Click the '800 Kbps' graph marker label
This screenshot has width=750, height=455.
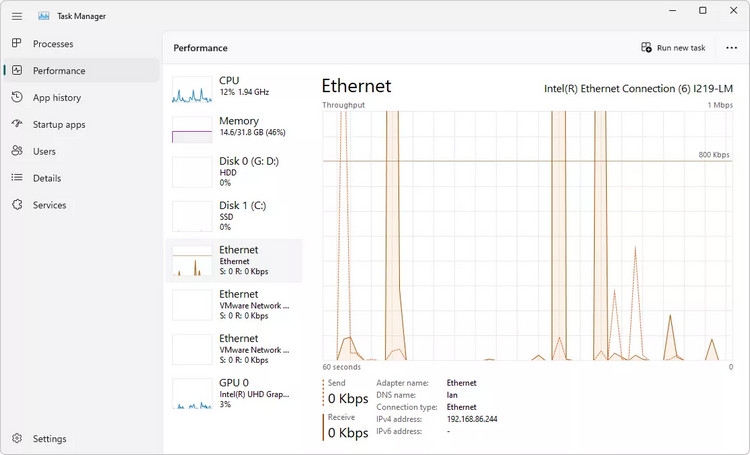point(714,155)
